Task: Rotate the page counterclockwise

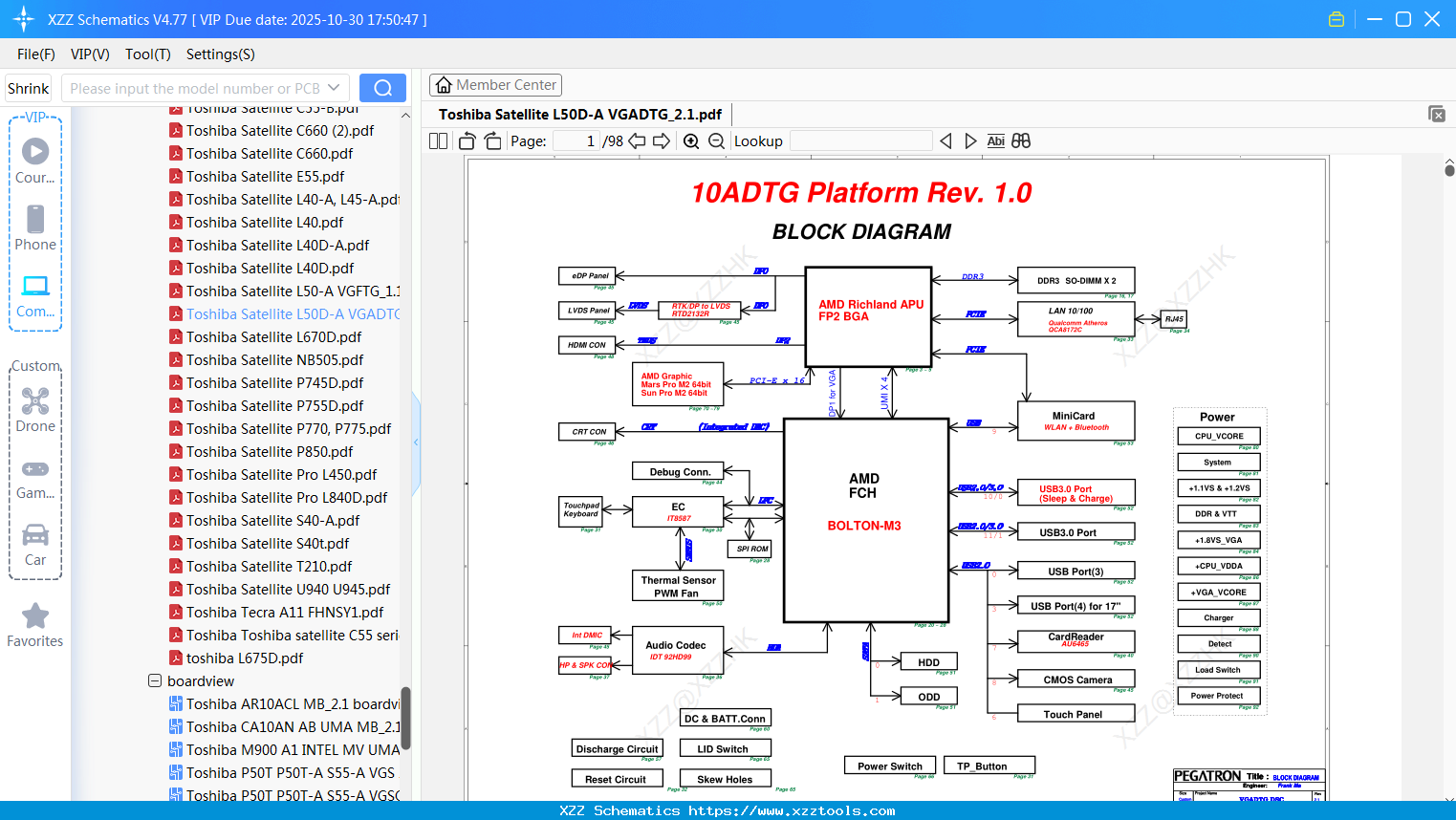Action: tap(467, 140)
